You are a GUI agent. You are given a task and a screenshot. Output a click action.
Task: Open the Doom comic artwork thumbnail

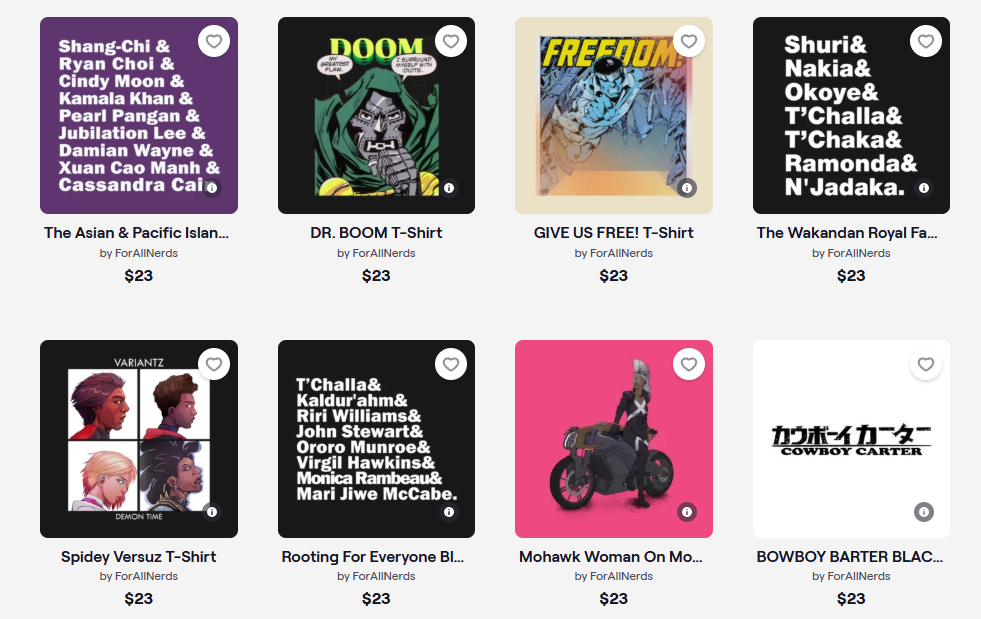[376, 115]
